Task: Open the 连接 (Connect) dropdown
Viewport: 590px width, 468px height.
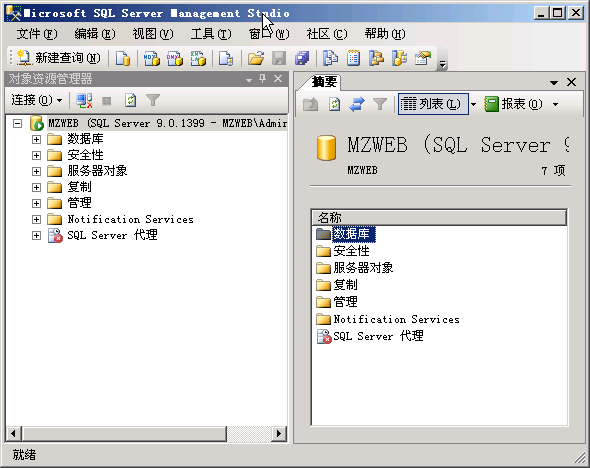Action: (x=37, y=100)
